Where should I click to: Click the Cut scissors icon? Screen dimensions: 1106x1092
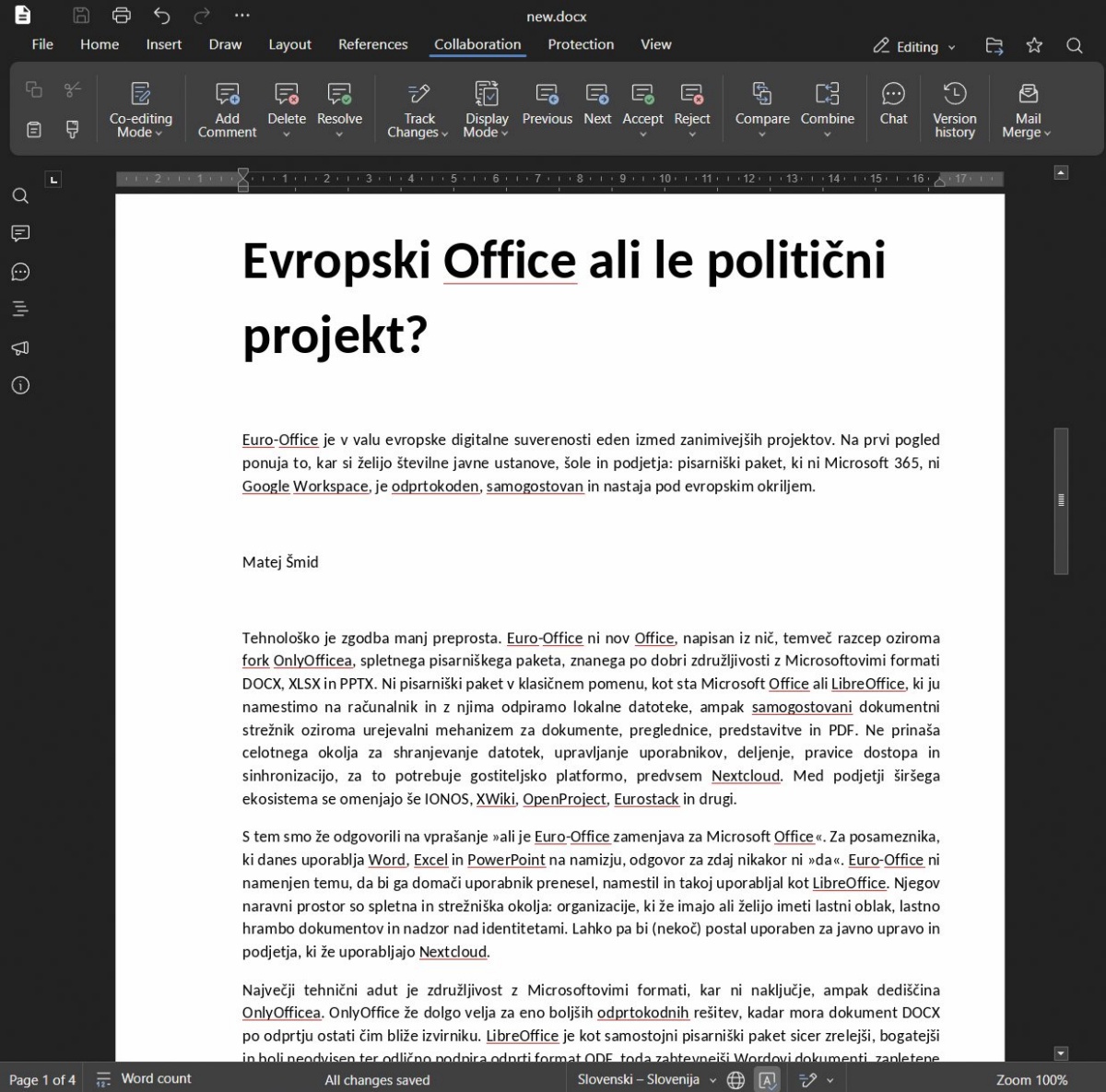(x=73, y=89)
